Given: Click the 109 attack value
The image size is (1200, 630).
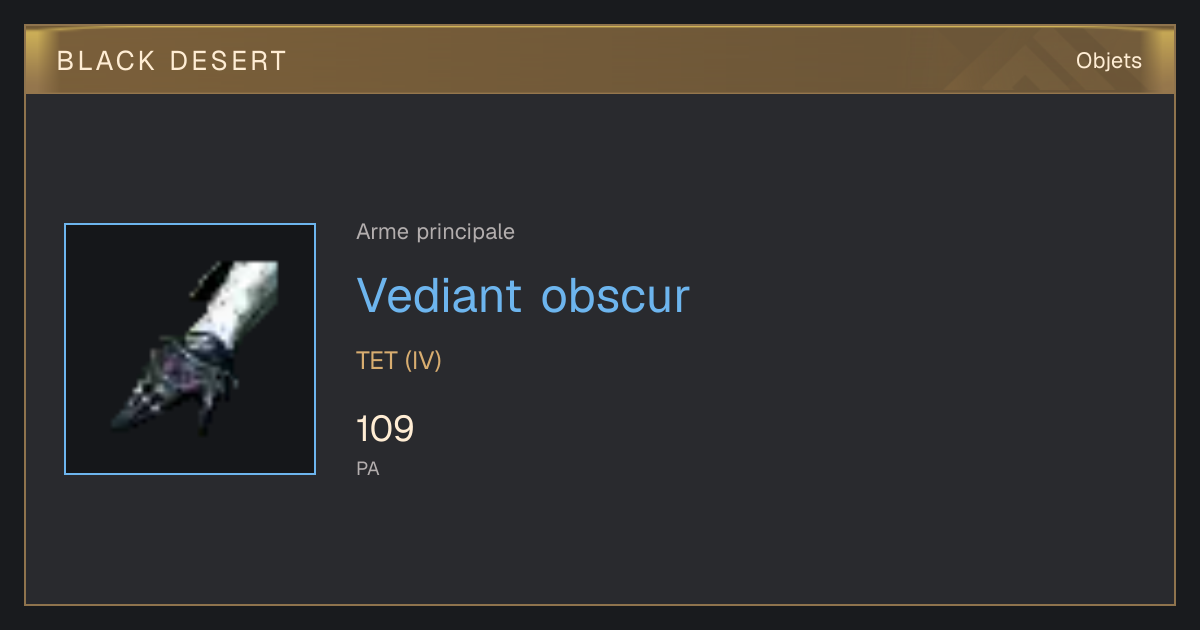Looking at the screenshot, I should pyautogui.click(x=385, y=429).
